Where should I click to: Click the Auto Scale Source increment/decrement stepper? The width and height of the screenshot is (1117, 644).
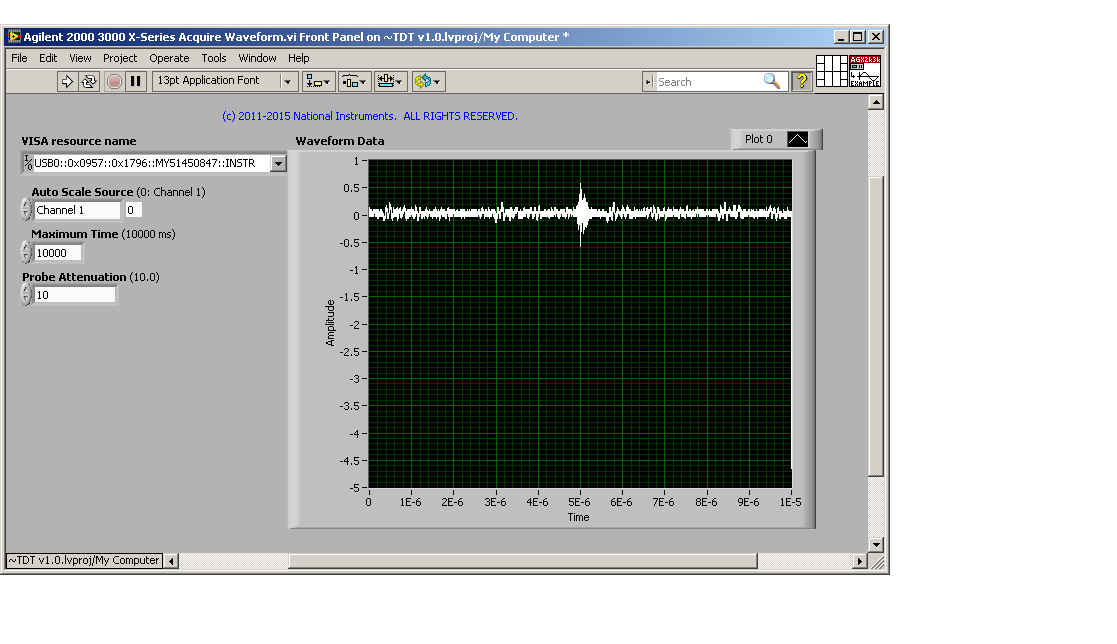[x=26, y=209]
